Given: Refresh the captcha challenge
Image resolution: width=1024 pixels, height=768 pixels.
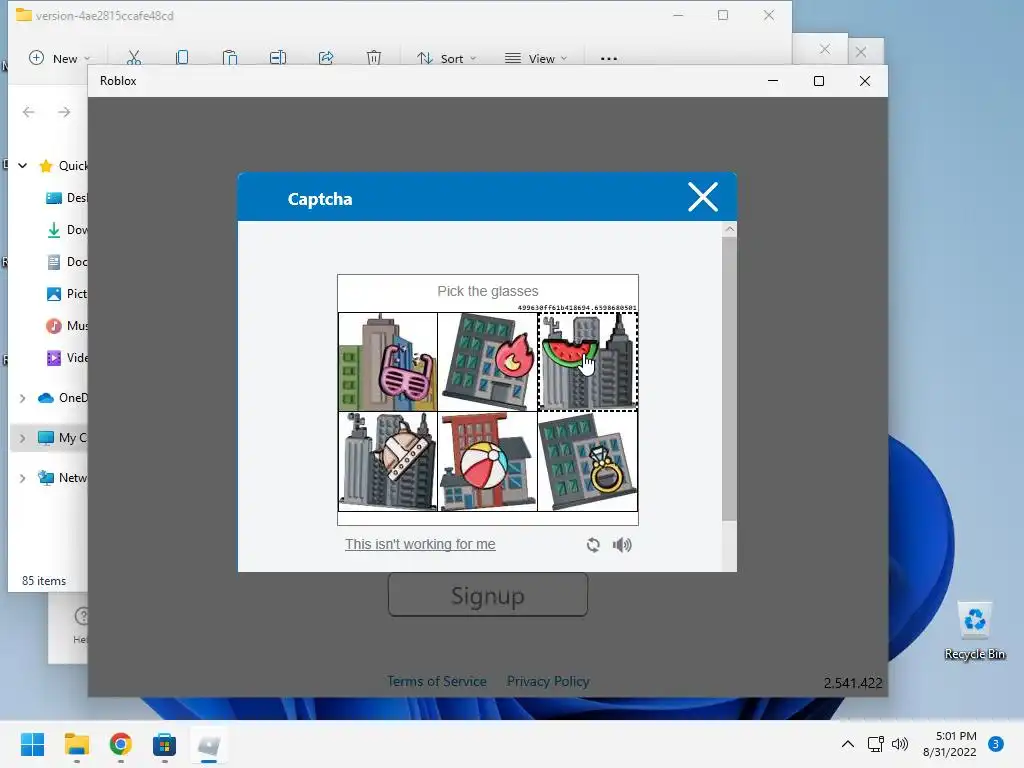Looking at the screenshot, I should coord(593,545).
